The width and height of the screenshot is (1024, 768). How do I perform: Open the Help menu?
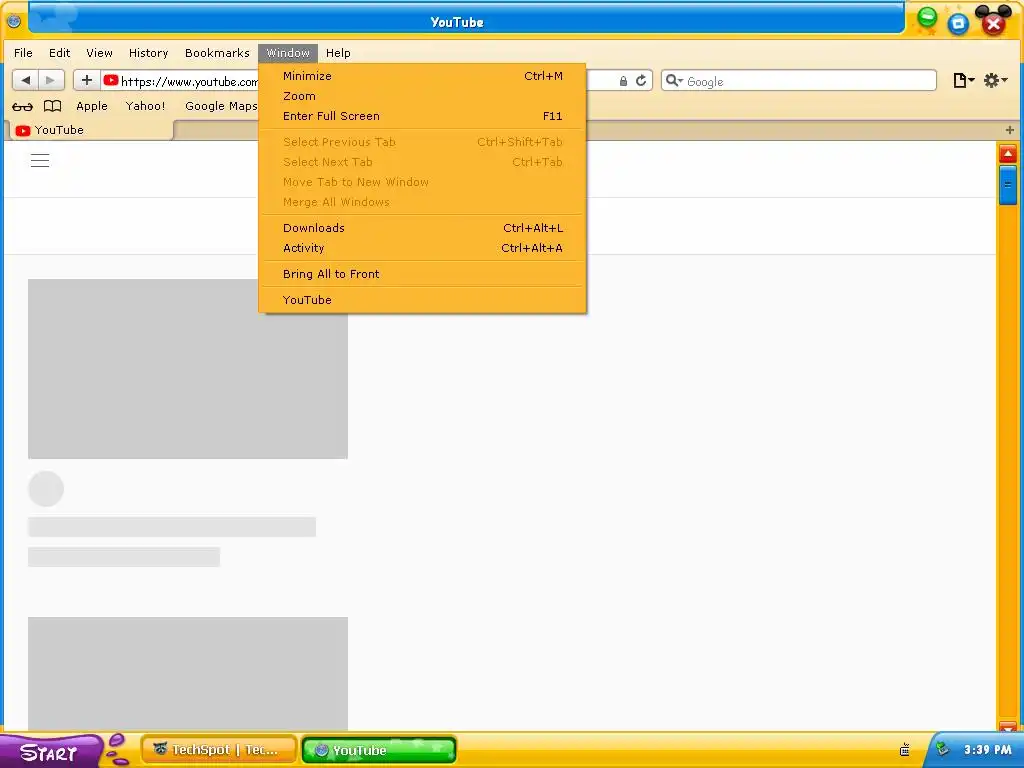[338, 53]
